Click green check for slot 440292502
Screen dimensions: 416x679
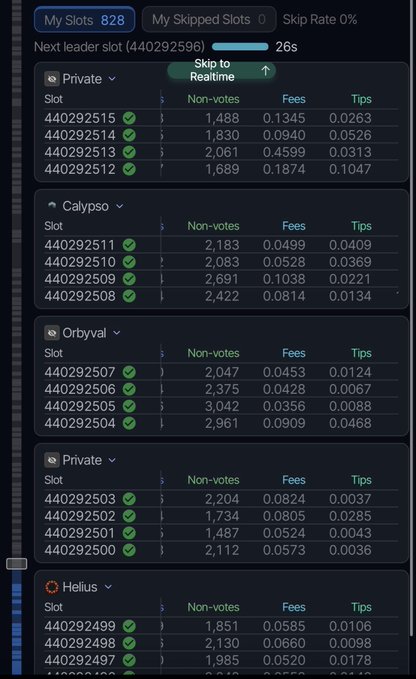point(129,516)
